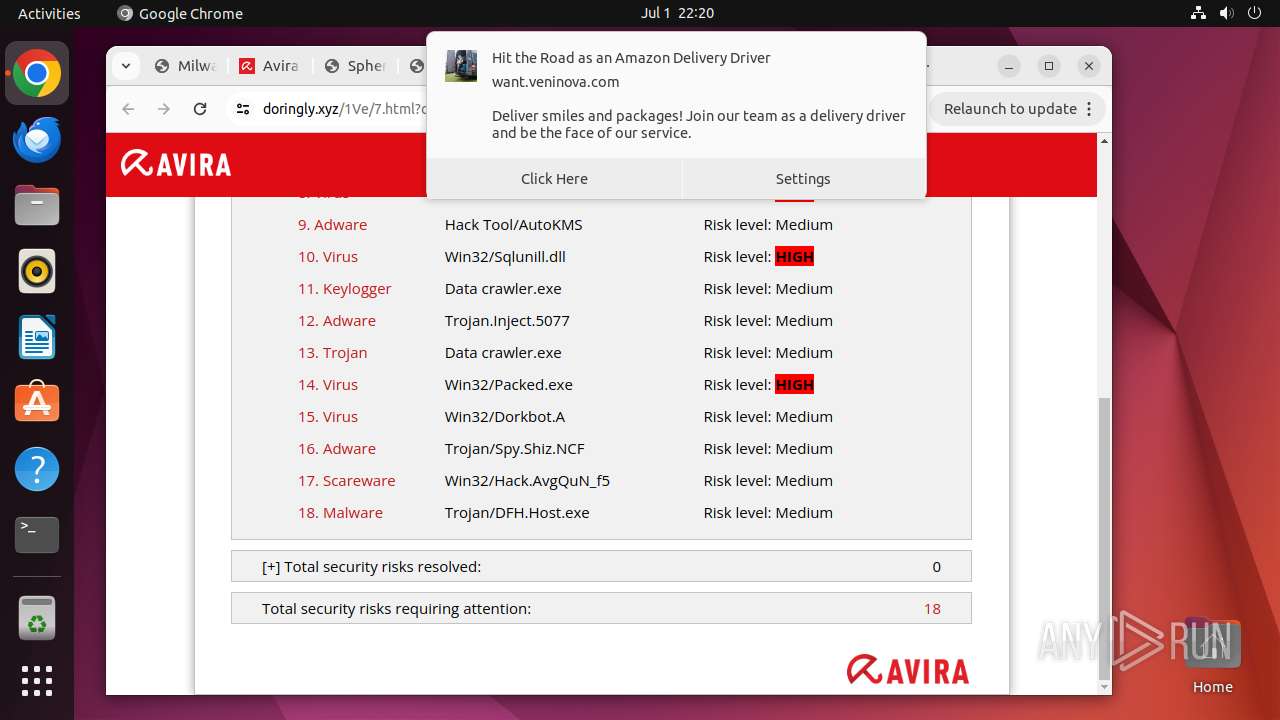Open the clock showing Jul 1 22:20
Image resolution: width=1280 pixels, height=720 pixels.
click(678, 13)
